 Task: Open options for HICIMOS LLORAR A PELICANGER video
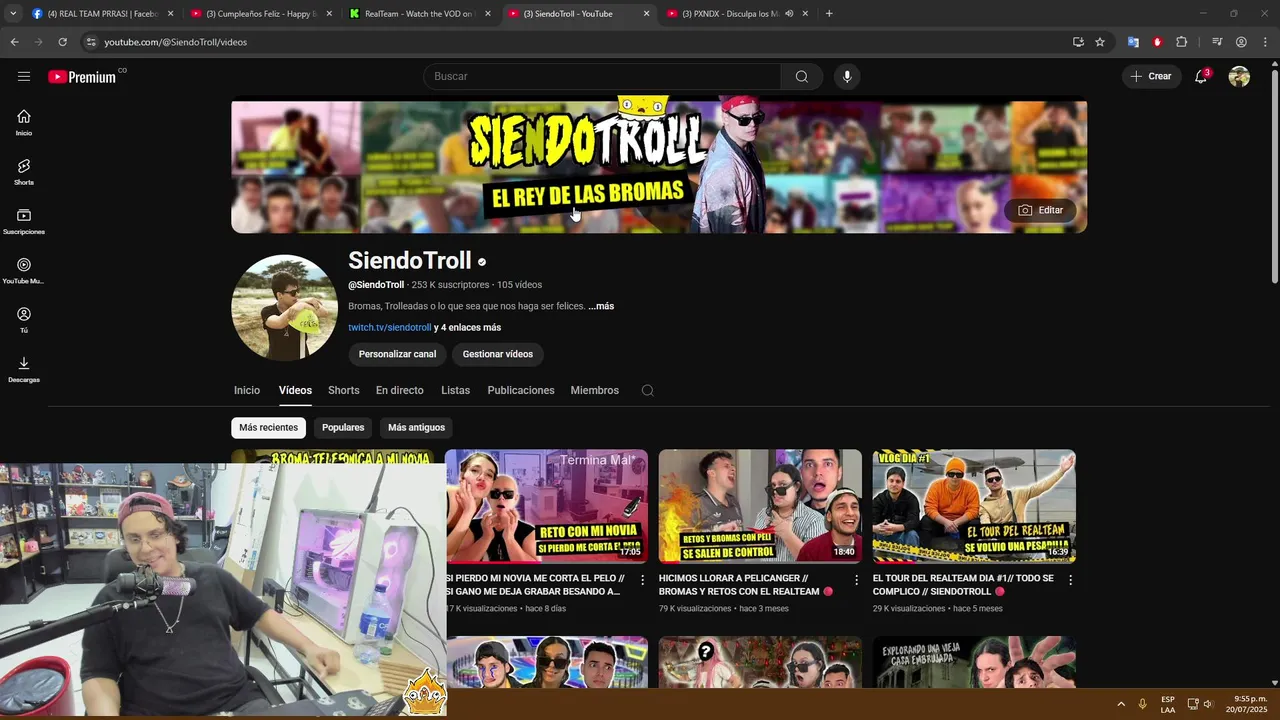click(856, 580)
